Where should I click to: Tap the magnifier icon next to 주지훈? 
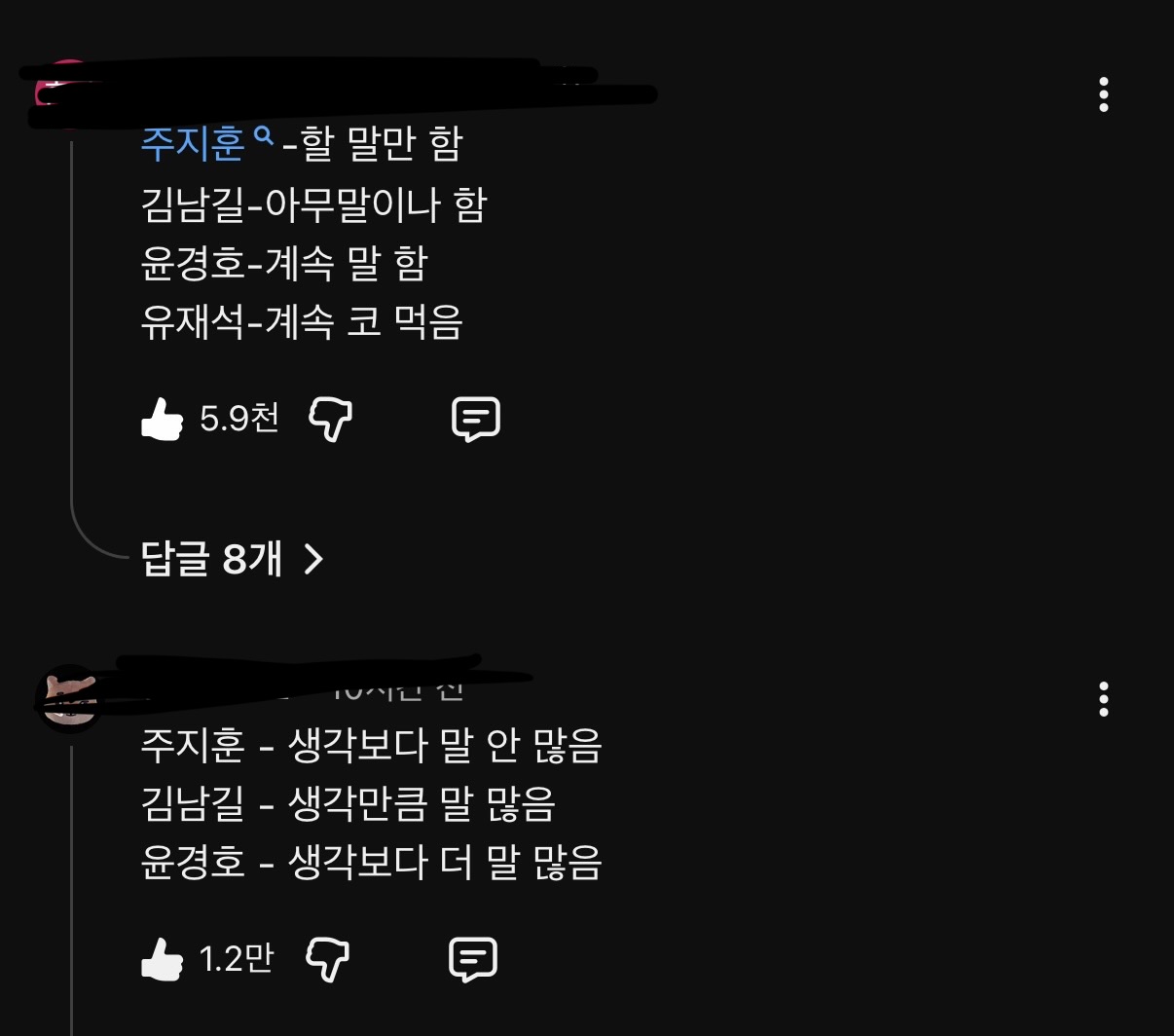(263, 136)
